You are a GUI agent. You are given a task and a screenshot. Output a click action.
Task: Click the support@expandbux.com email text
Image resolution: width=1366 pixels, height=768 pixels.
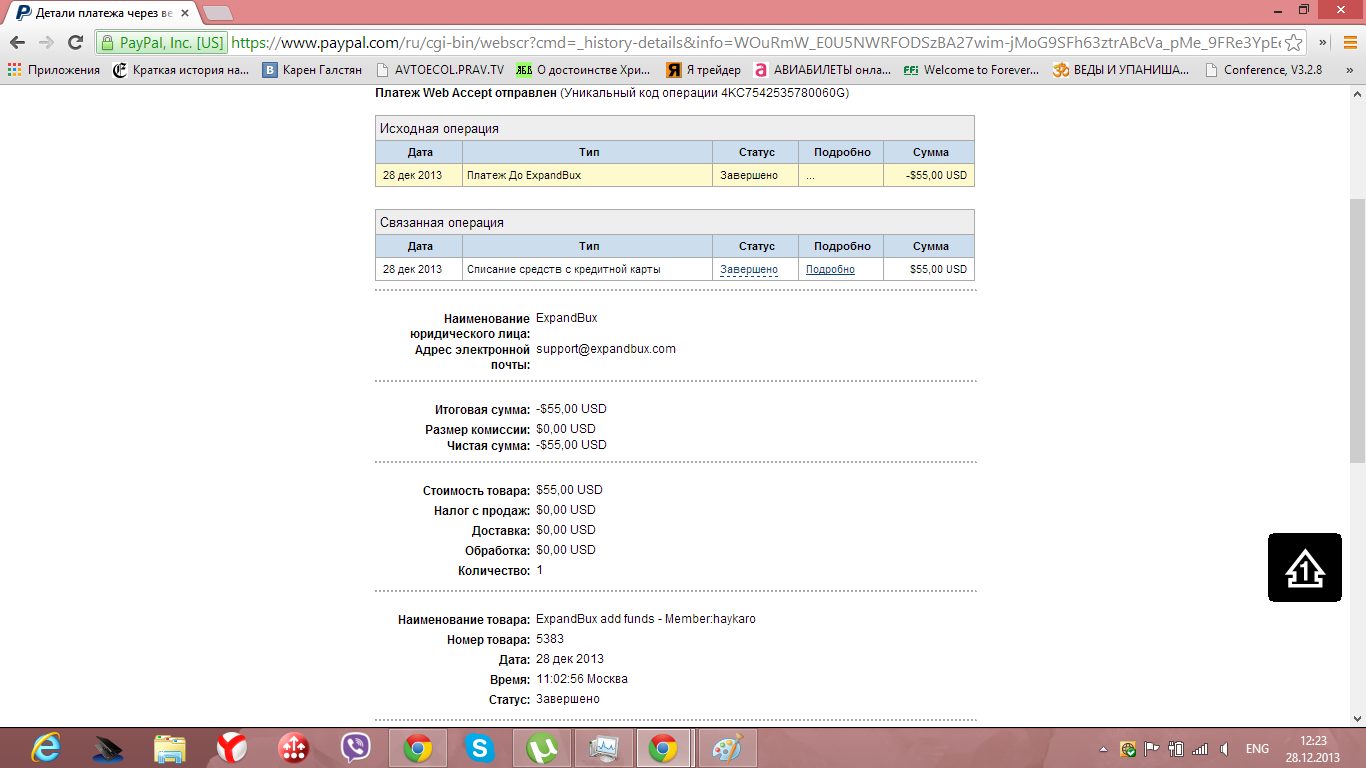point(606,349)
